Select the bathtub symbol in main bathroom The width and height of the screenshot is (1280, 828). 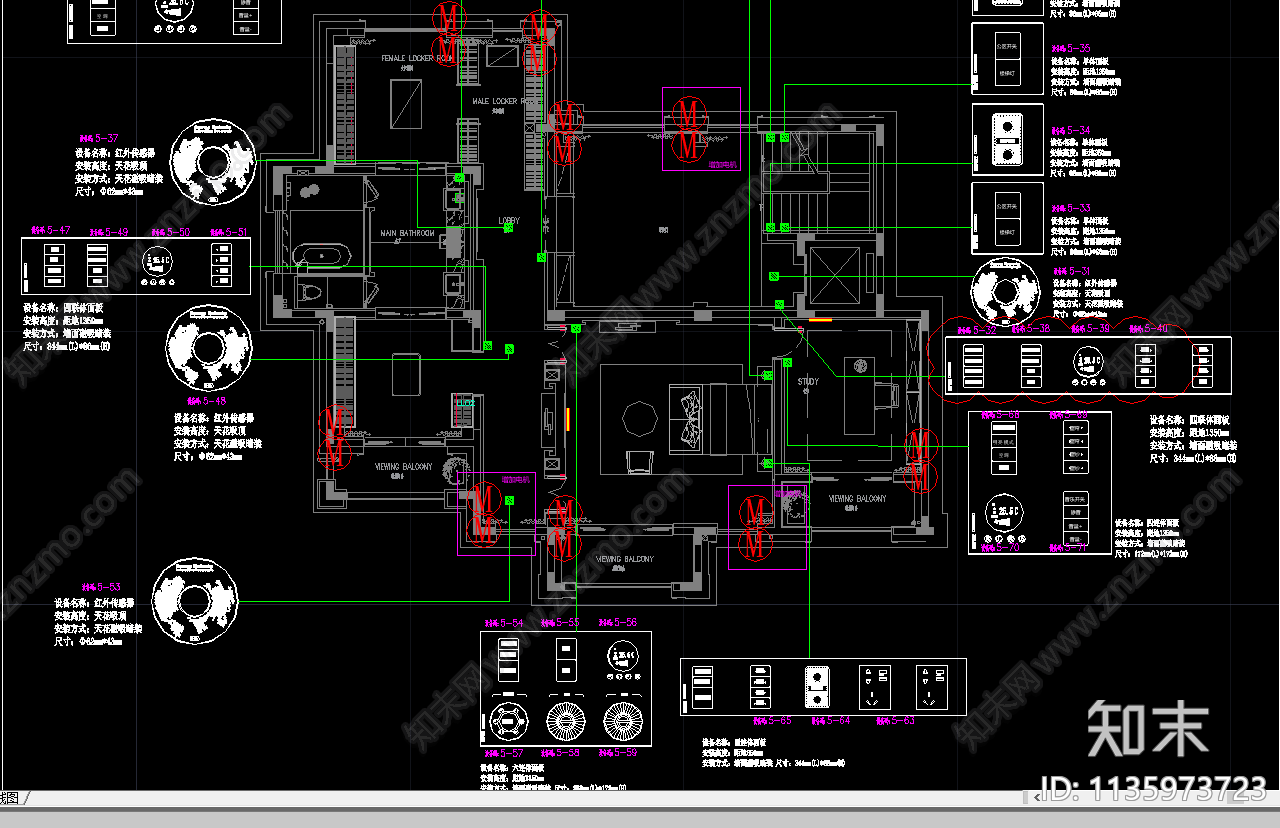(x=323, y=256)
